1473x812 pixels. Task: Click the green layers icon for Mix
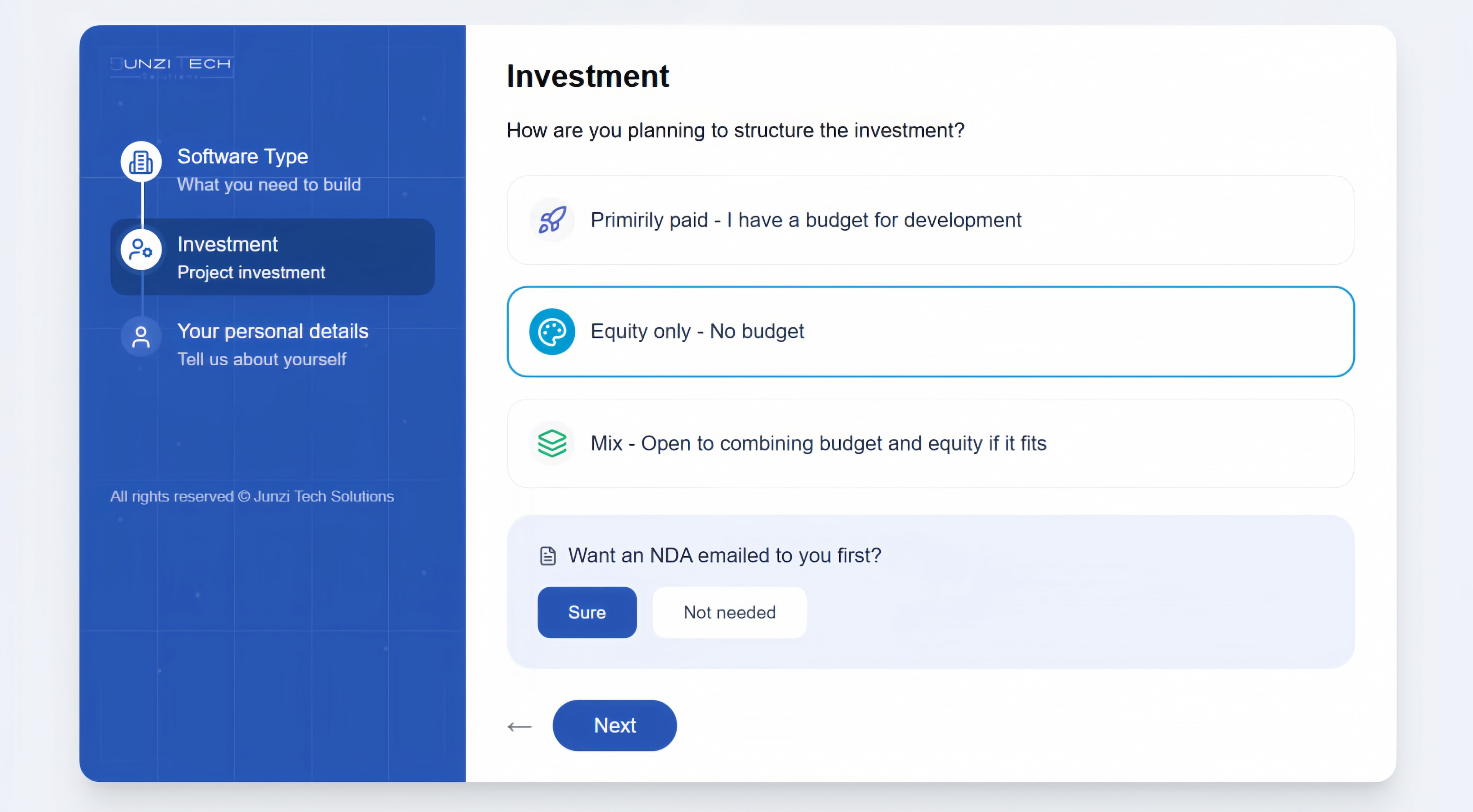(x=552, y=444)
